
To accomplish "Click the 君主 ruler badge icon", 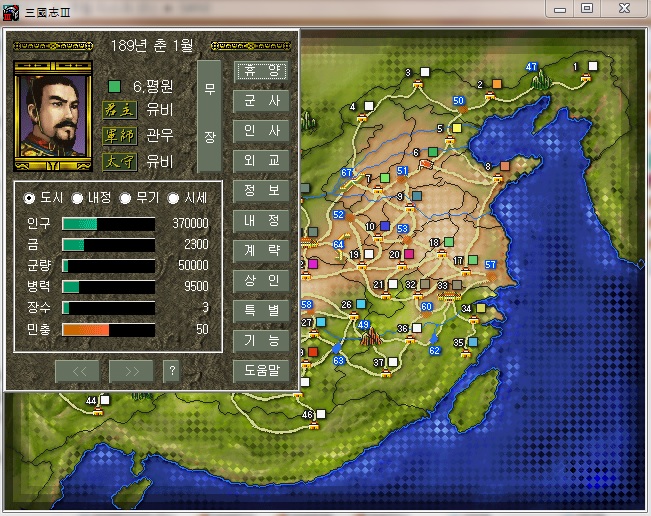I will (x=120, y=110).
